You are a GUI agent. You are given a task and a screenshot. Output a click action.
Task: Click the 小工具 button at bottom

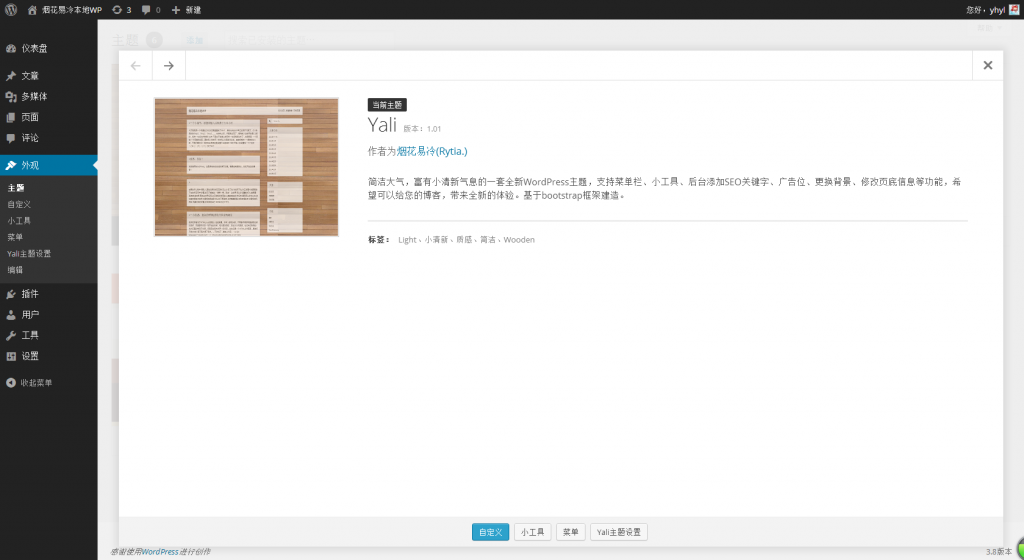532,532
